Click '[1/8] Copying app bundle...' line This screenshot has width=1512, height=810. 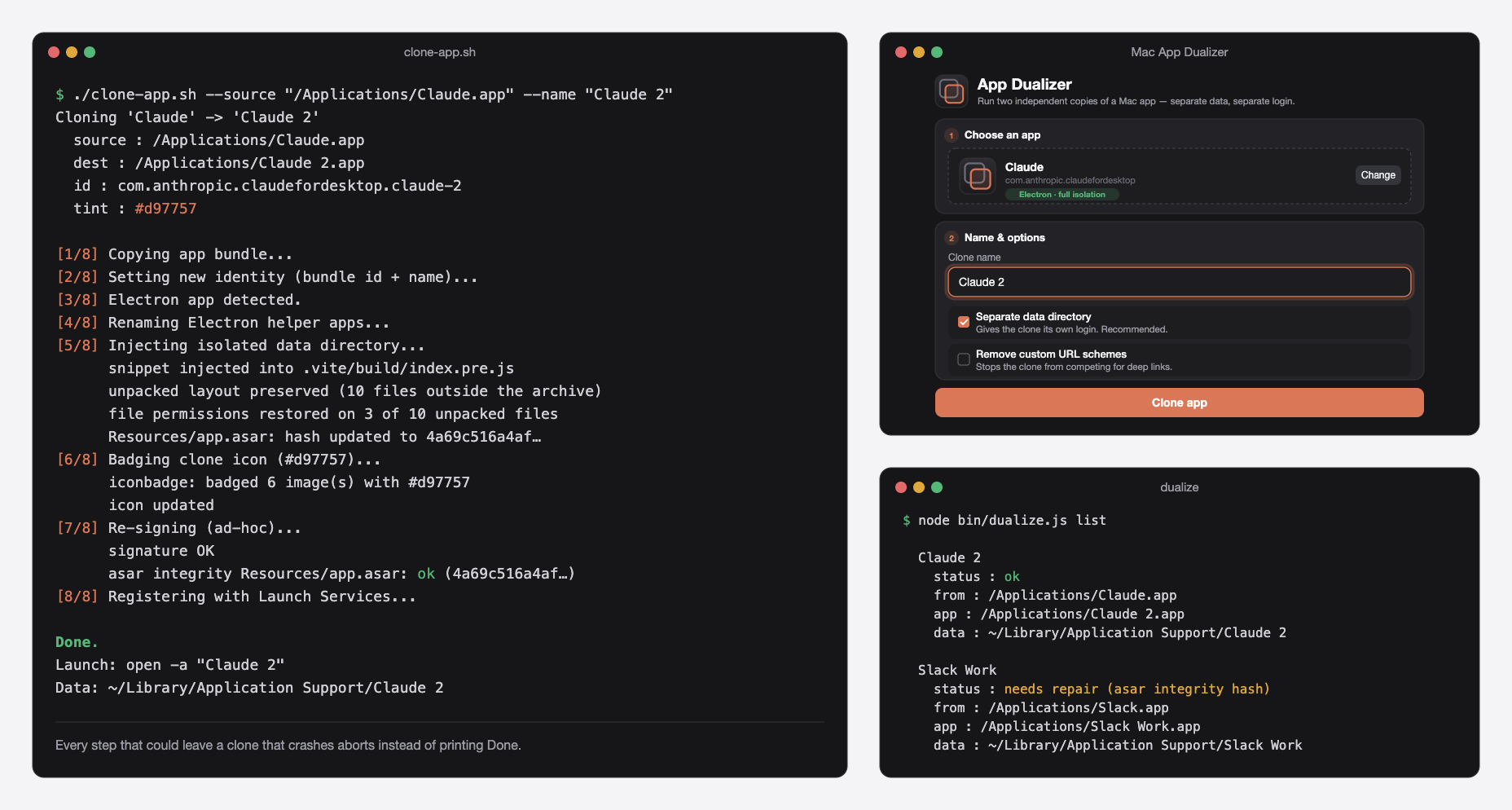[x=174, y=254]
